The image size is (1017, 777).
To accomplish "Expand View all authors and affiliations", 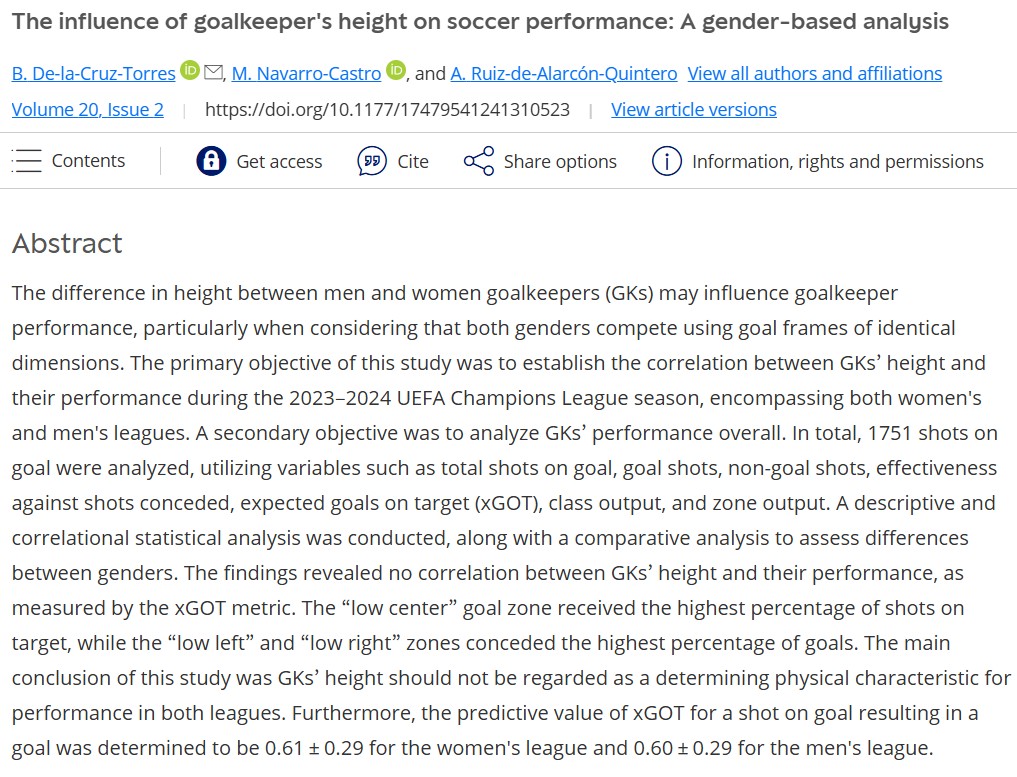I will pos(815,73).
